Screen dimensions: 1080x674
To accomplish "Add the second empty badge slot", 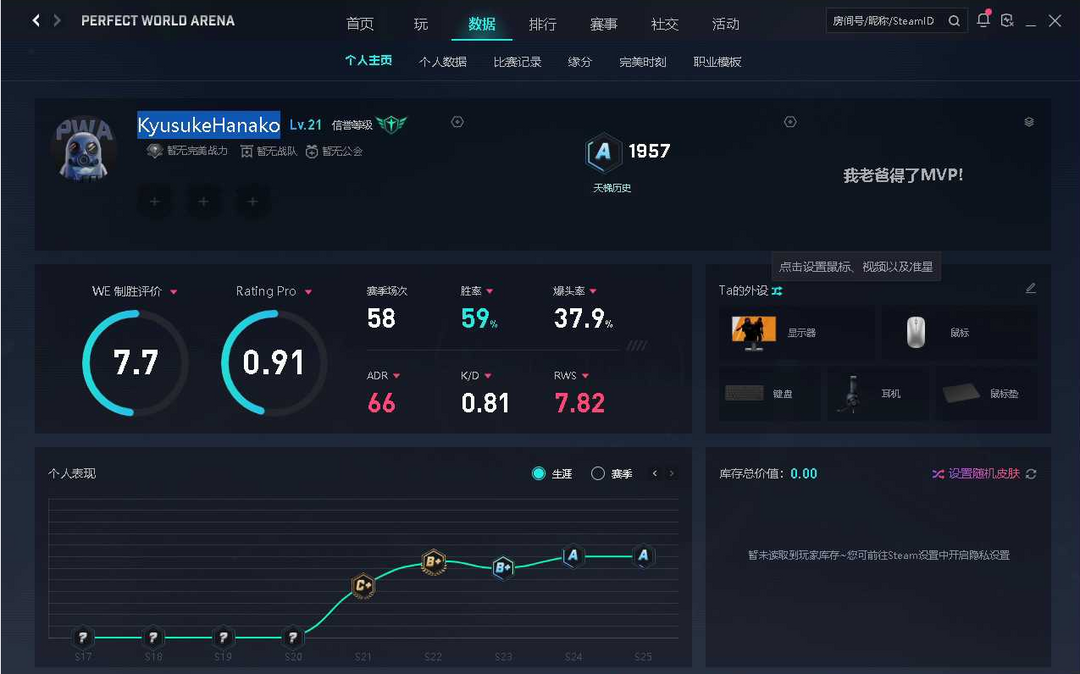I will point(204,202).
